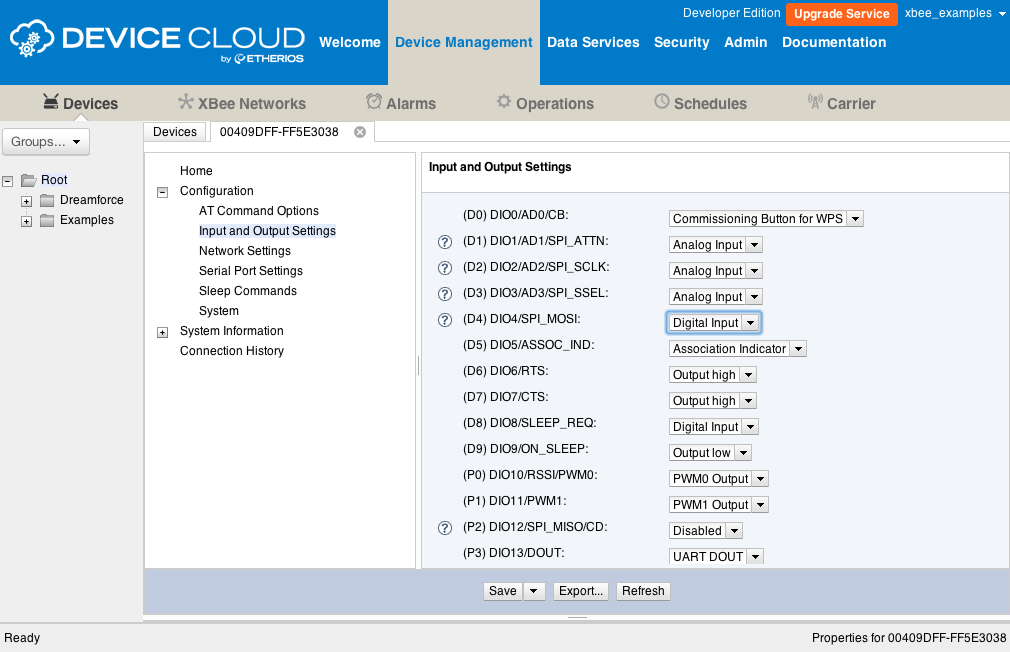Viewport: 1010px width, 652px height.
Task: Open D0 Commissioning Button for WPS dropdown
Action: point(766,218)
